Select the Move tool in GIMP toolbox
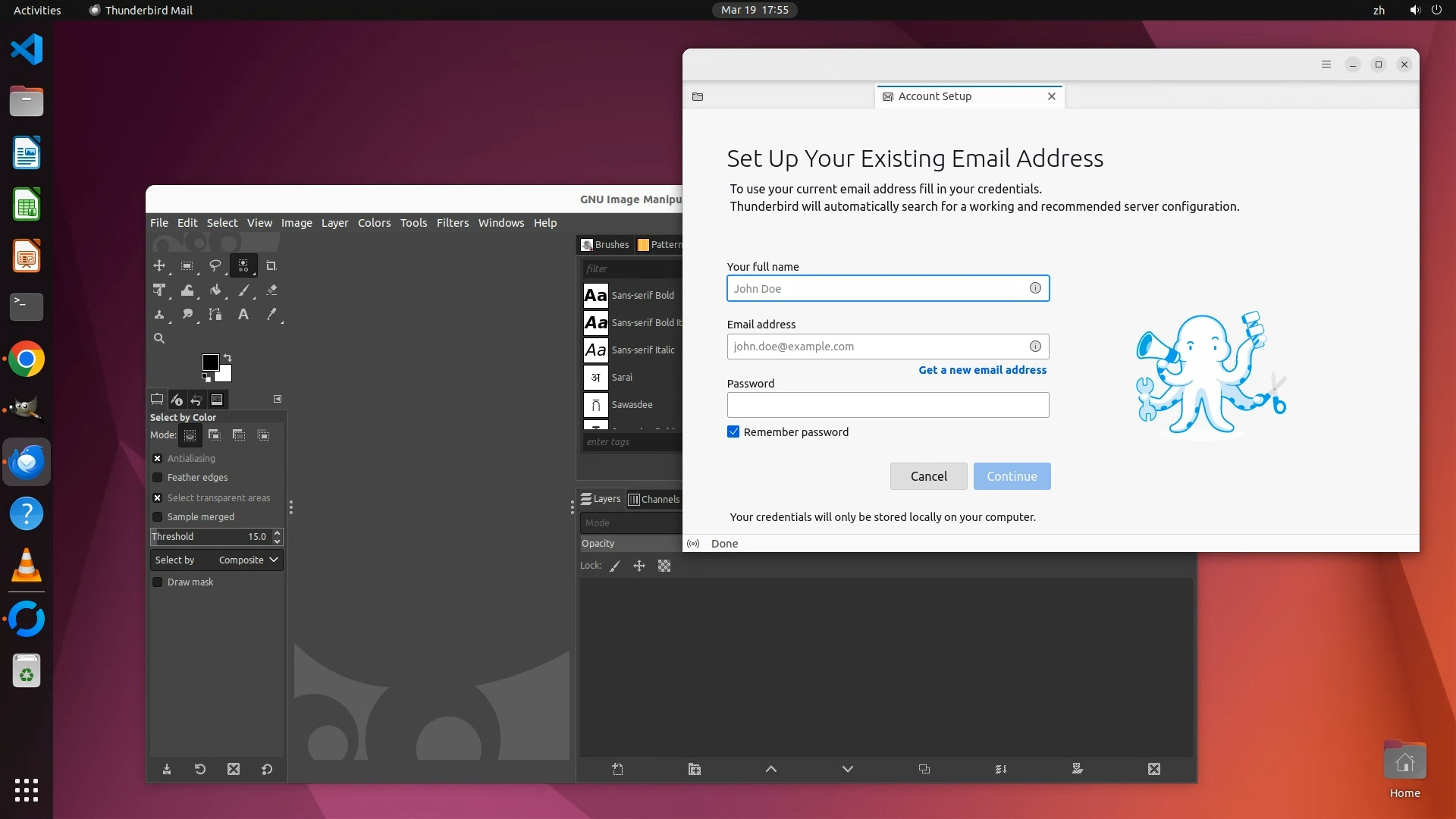The height and width of the screenshot is (819, 1456). 158,265
